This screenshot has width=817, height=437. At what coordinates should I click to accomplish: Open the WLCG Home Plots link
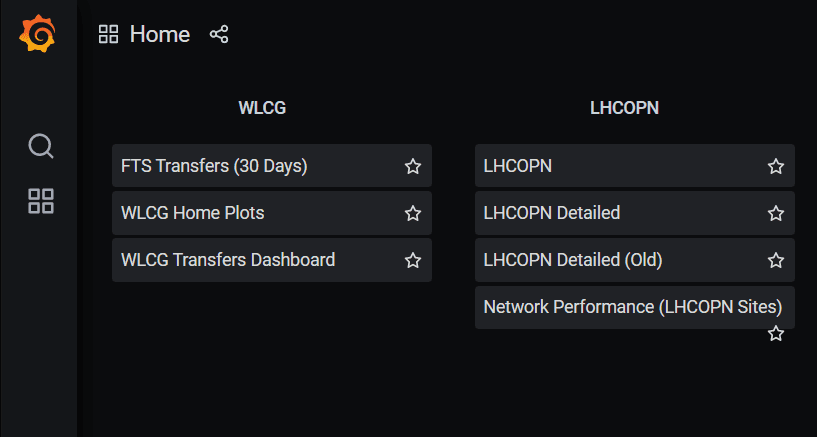193,213
